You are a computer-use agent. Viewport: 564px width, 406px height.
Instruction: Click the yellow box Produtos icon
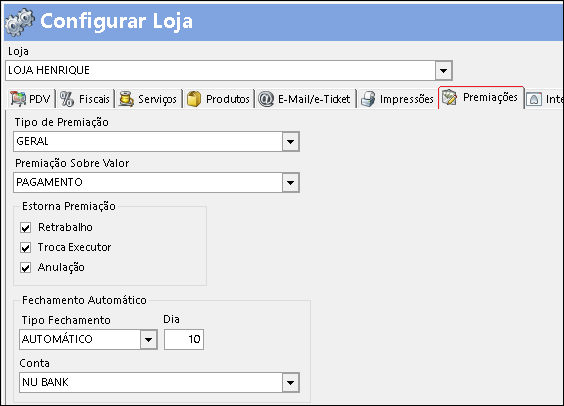click(194, 99)
